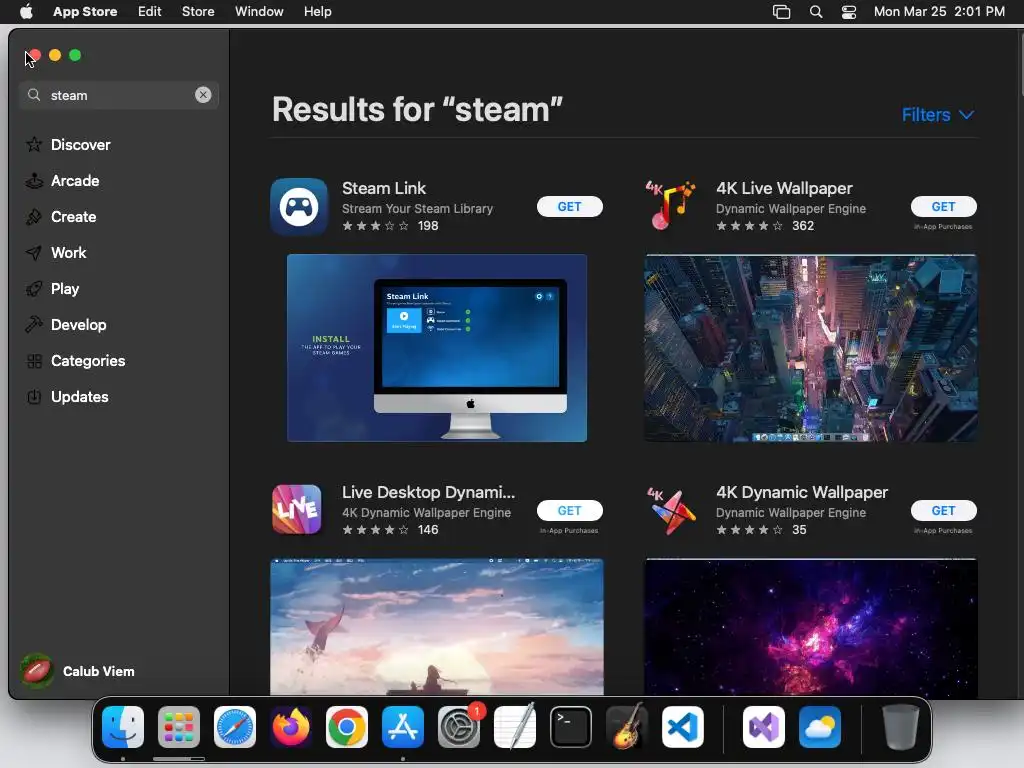Open the Window menu
The width and height of the screenshot is (1024, 768).
pos(259,11)
